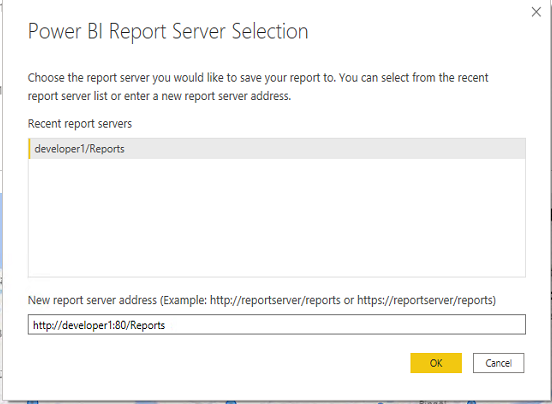Click the port number 80 in the address
Image resolution: width=552 pixels, height=404 pixels.
point(120,325)
